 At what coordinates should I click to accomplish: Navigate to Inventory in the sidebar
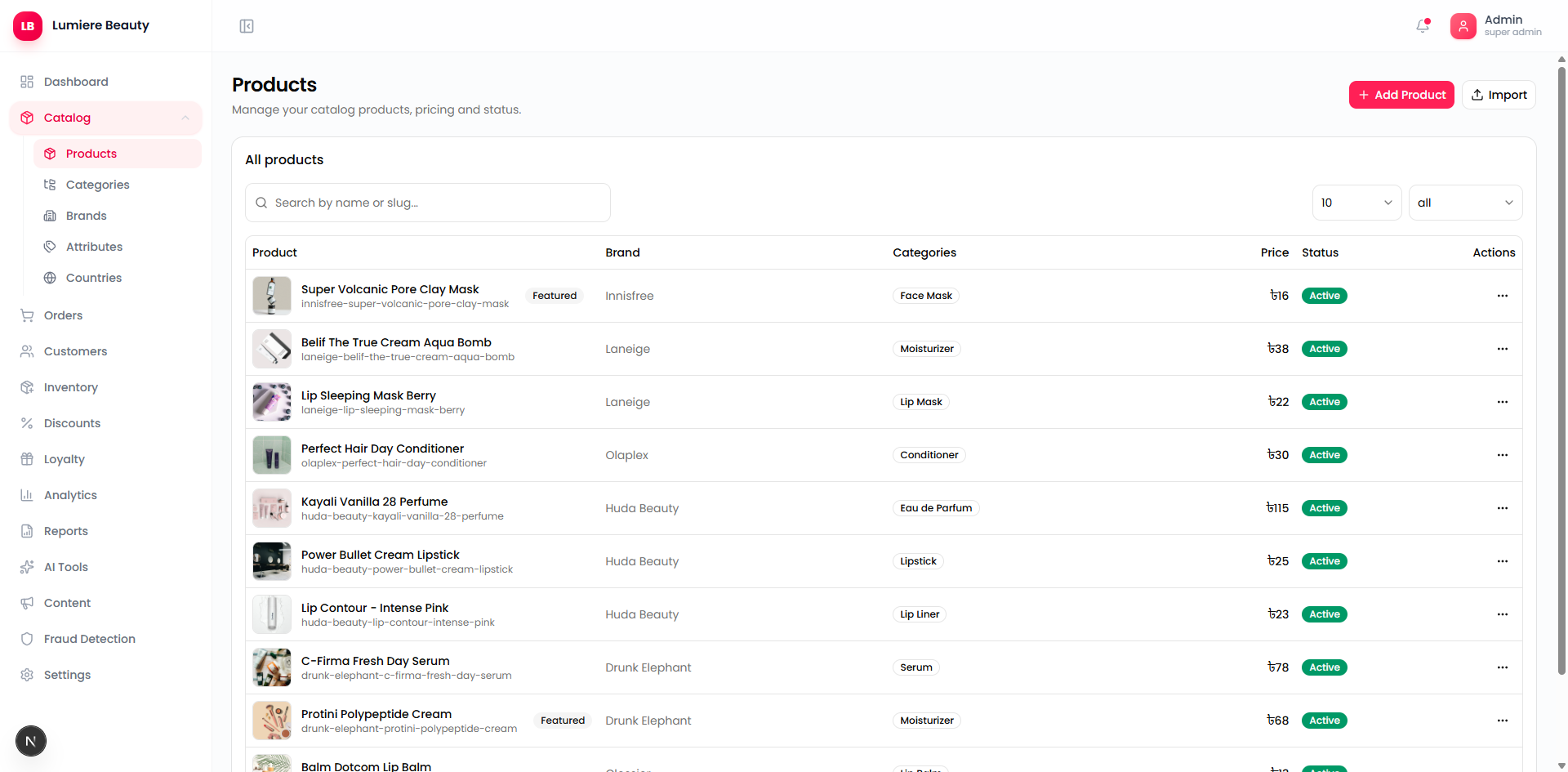coord(105,387)
